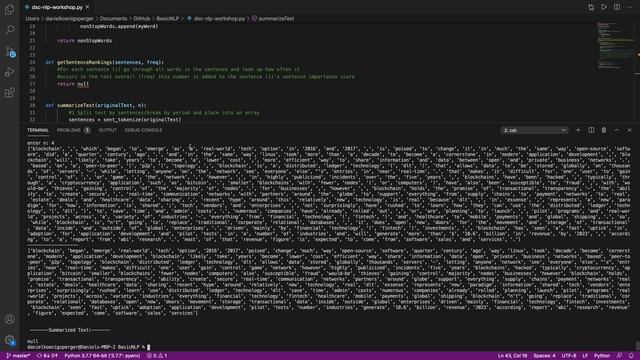The width and height of the screenshot is (640, 360).
Task: Open Accounts menu in activity bar
Action: point(9,319)
